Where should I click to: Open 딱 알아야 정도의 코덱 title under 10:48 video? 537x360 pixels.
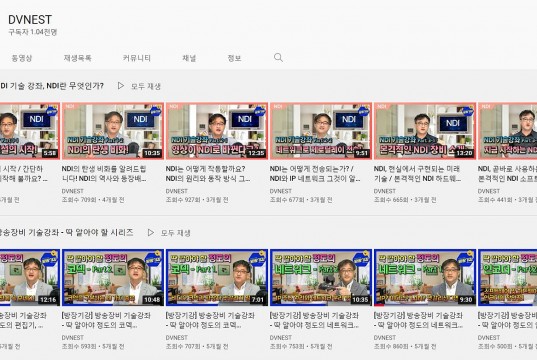pyautogui.click(x=106, y=320)
